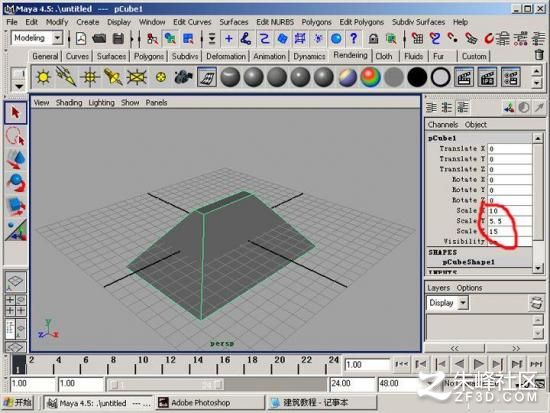The height and width of the screenshot is (413, 550).
Task: Expand the shelf menu arrow
Action: [x=19, y=86]
